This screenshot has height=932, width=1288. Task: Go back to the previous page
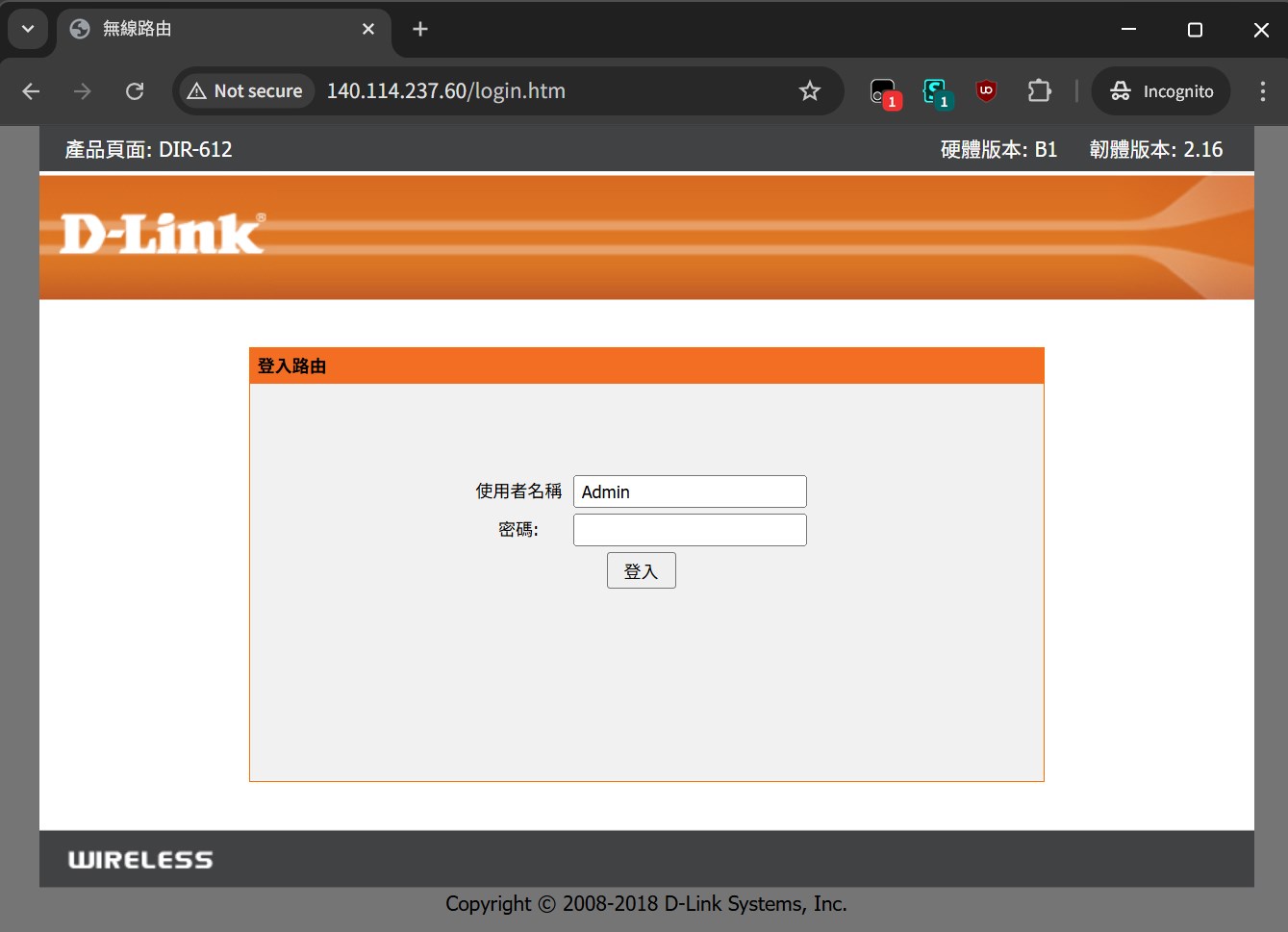[x=31, y=91]
